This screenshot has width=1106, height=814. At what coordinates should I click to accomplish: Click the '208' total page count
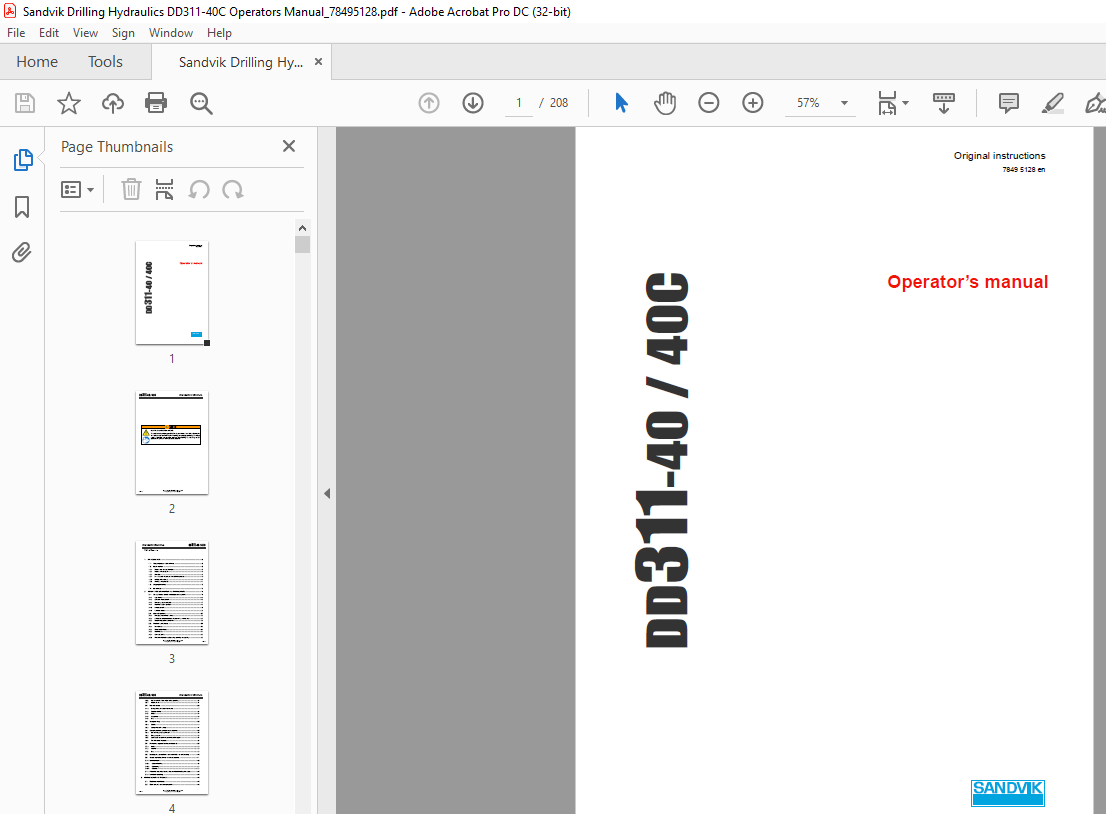[559, 103]
